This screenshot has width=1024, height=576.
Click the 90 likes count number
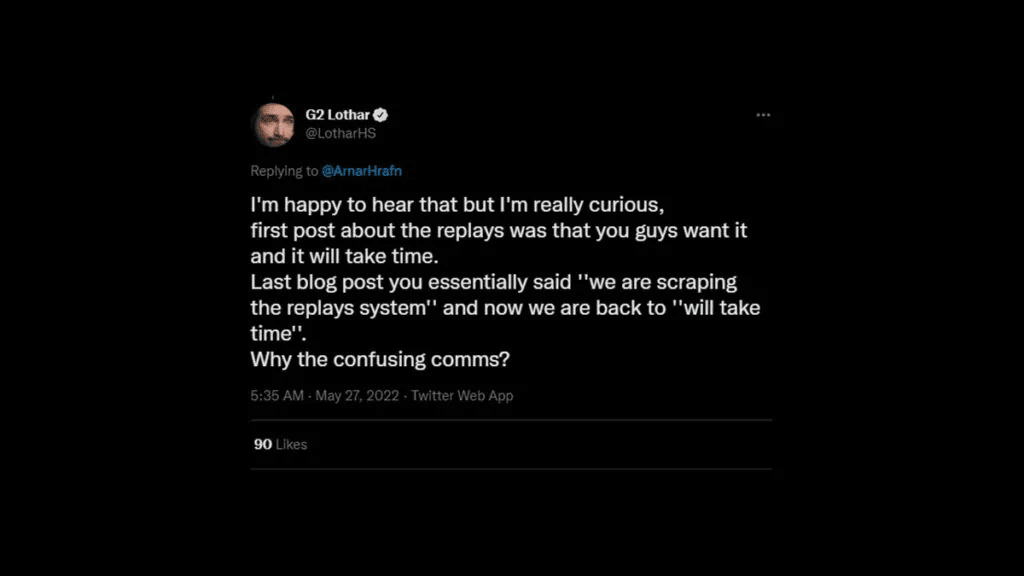coord(262,444)
